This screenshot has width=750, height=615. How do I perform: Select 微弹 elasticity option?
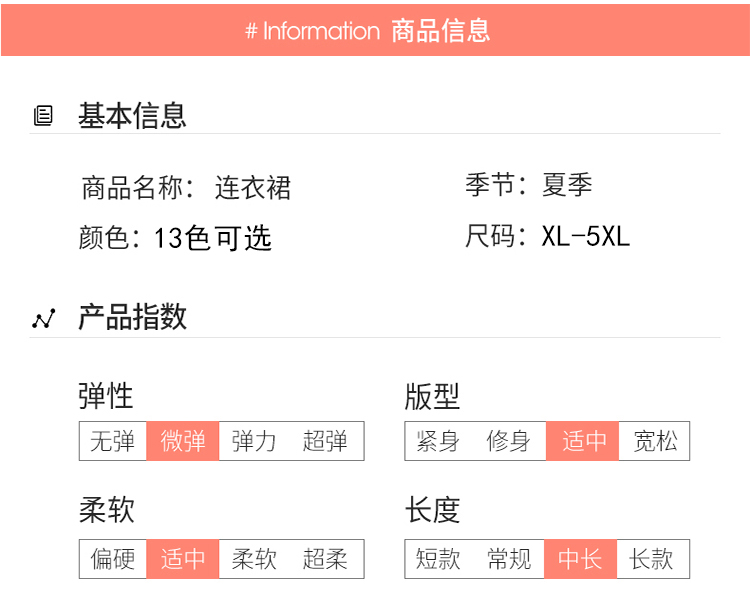(x=183, y=441)
